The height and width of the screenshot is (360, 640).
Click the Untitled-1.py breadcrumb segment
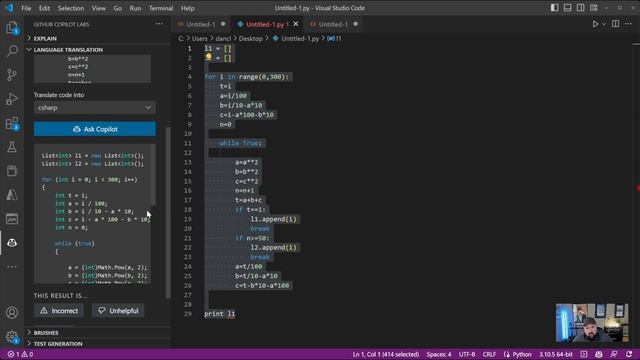click(300, 38)
